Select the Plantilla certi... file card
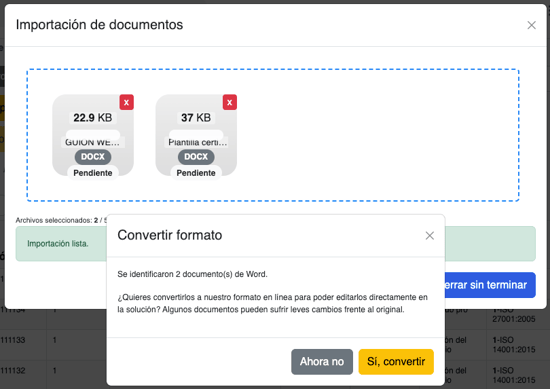Screen dimensions: 550x389 (x=196, y=135)
